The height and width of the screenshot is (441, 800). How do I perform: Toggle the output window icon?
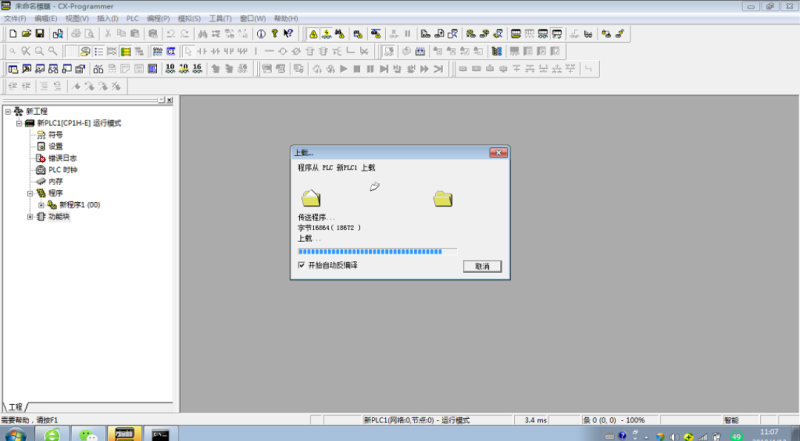[27, 68]
